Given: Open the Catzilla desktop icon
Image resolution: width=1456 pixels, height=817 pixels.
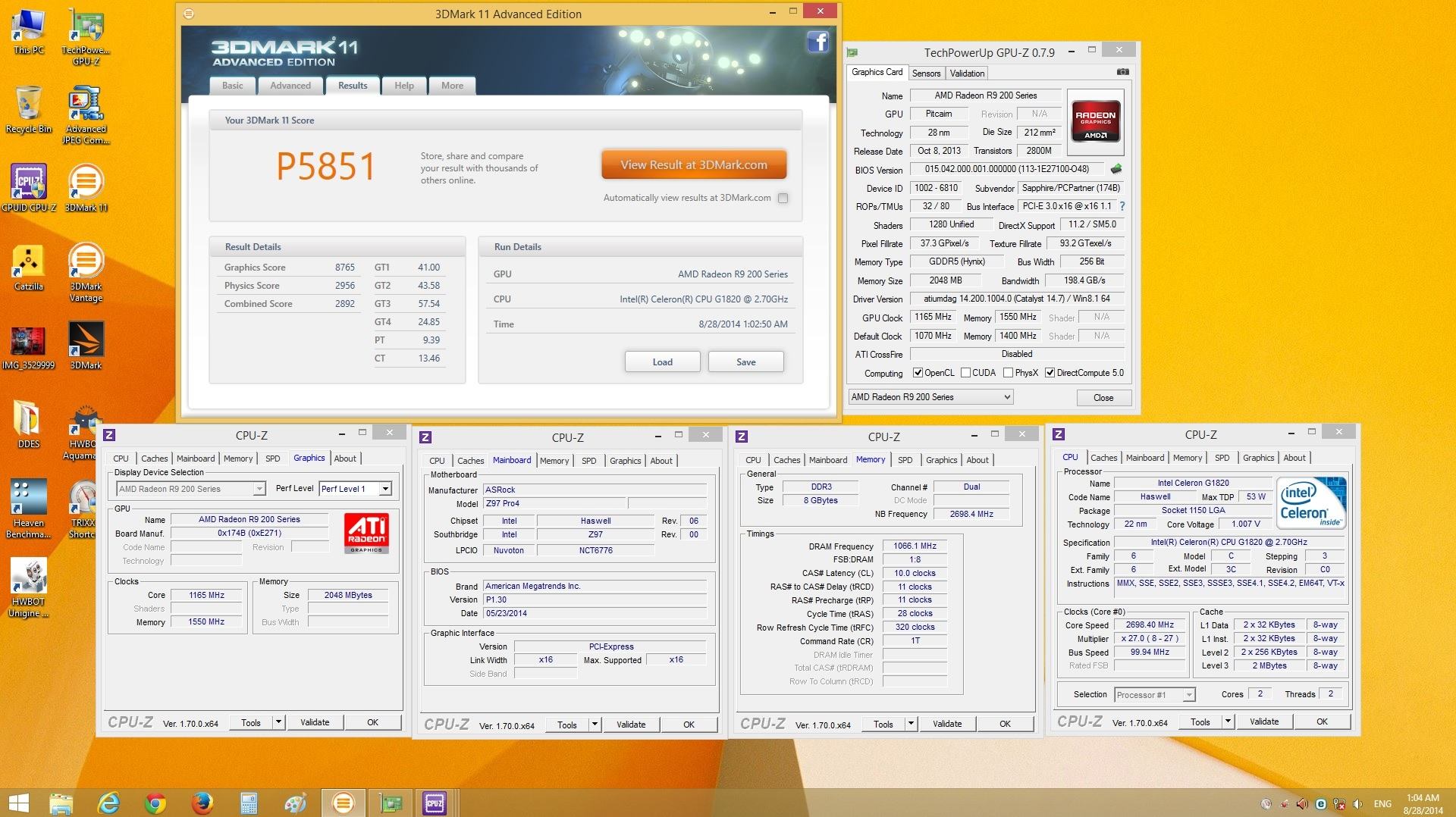Looking at the screenshot, I should pos(29,268).
